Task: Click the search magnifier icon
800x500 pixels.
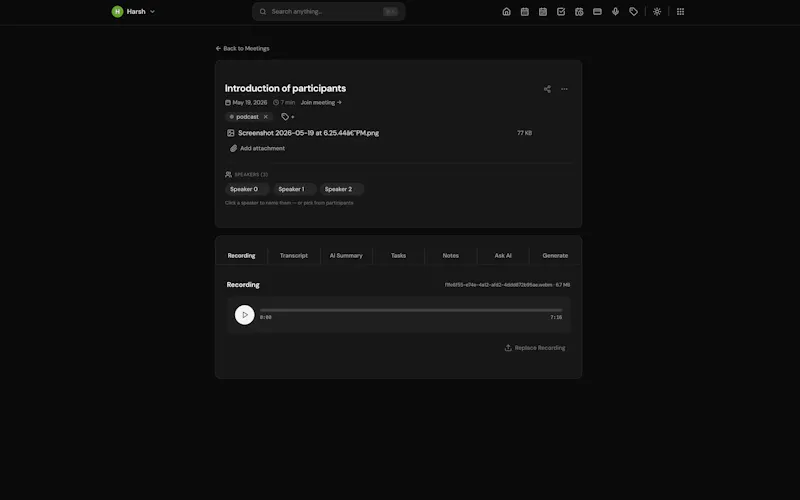Action: (263, 12)
